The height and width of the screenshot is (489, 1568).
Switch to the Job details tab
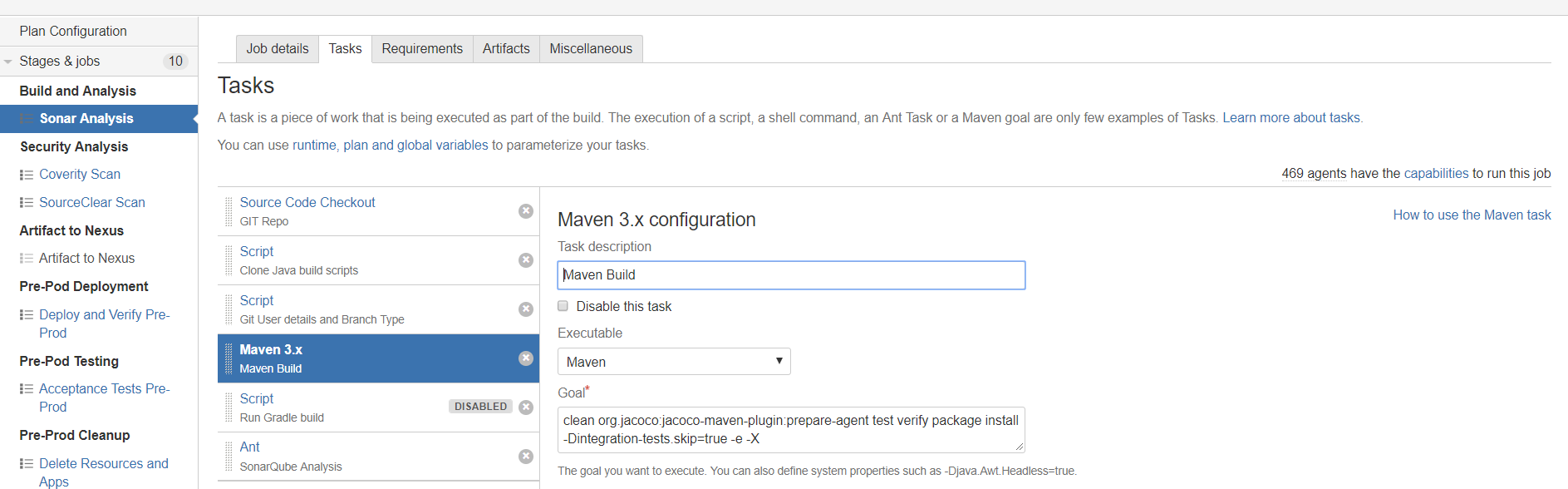(x=278, y=49)
